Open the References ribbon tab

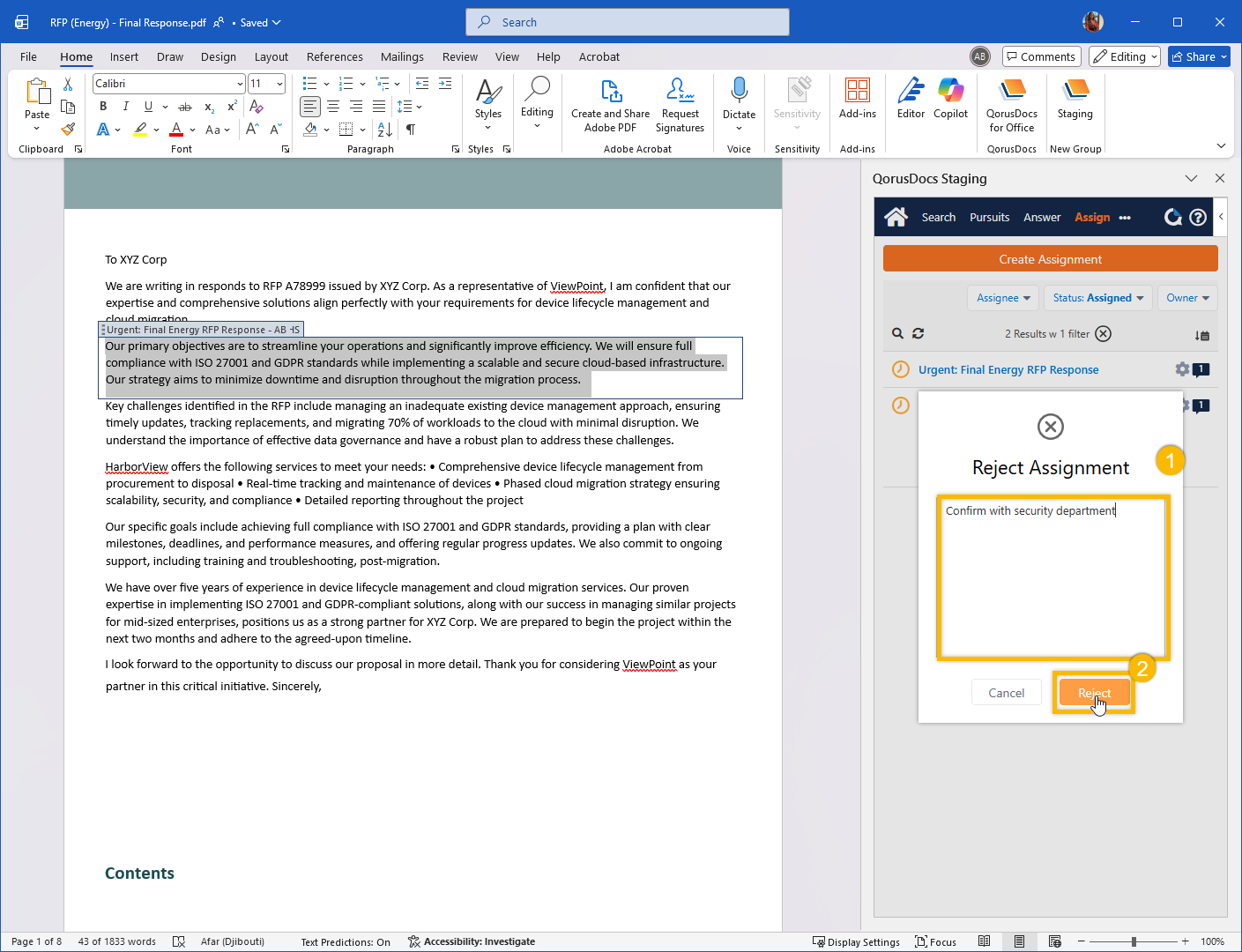(334, 57)
